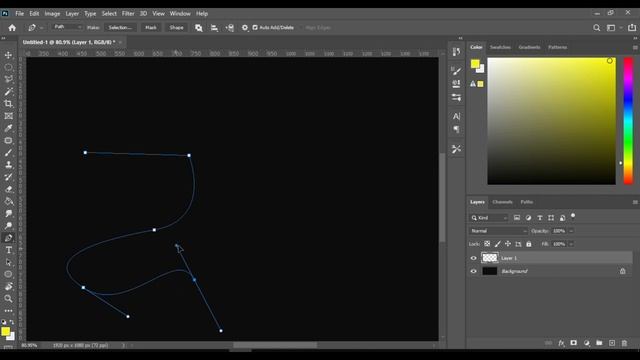The height and width of the screenshot is (360, 640).
Task: Add a layer style with the fx button
Action: 561,343
